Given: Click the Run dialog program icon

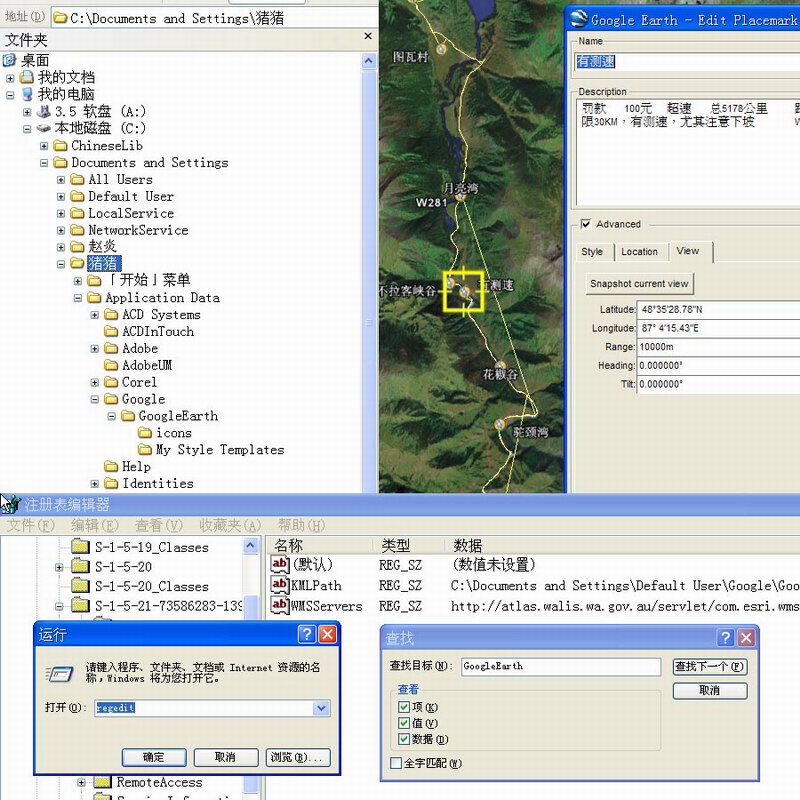Looking at the screenshot, I should (59, 674).
